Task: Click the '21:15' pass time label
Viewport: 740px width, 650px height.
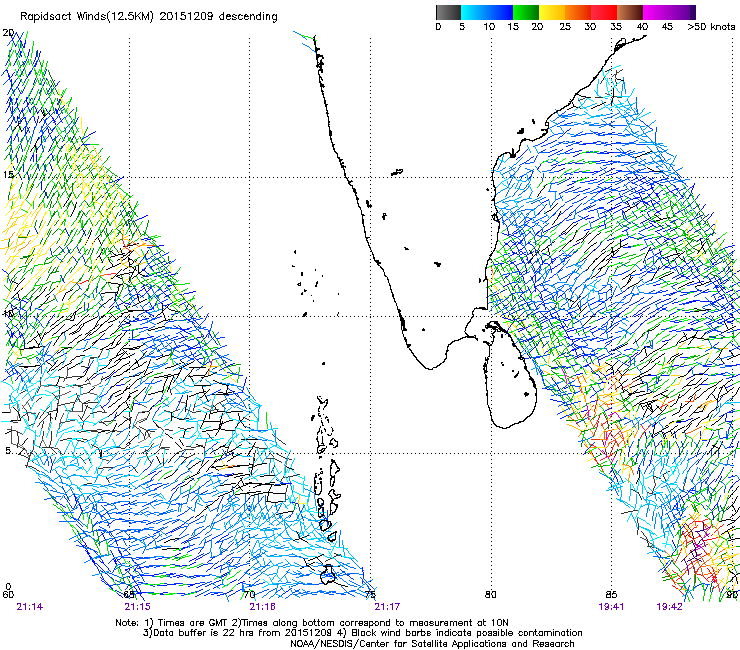Action: pyautogui.click(x=137, y=607)
